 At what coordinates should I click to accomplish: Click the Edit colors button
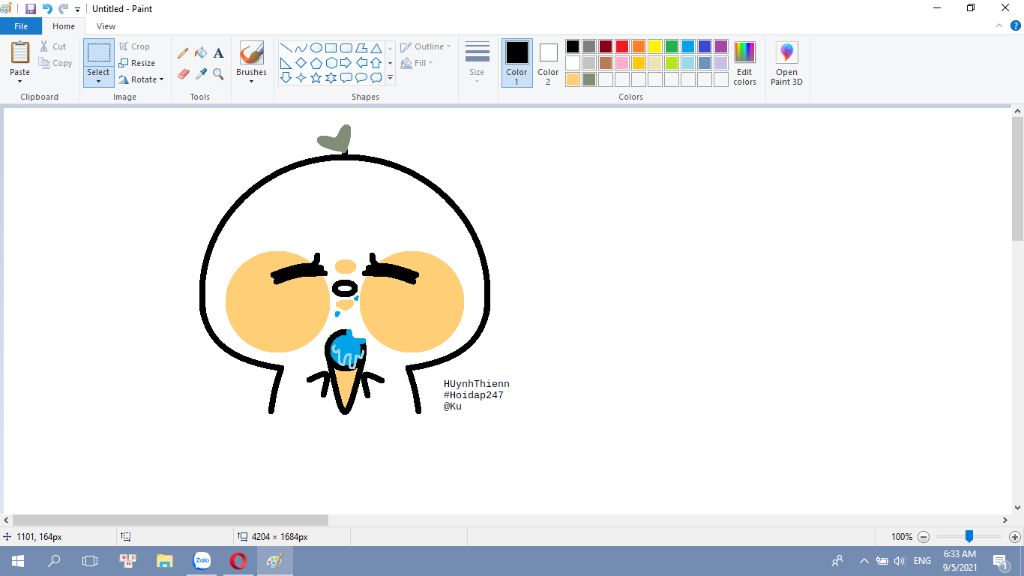744,63
